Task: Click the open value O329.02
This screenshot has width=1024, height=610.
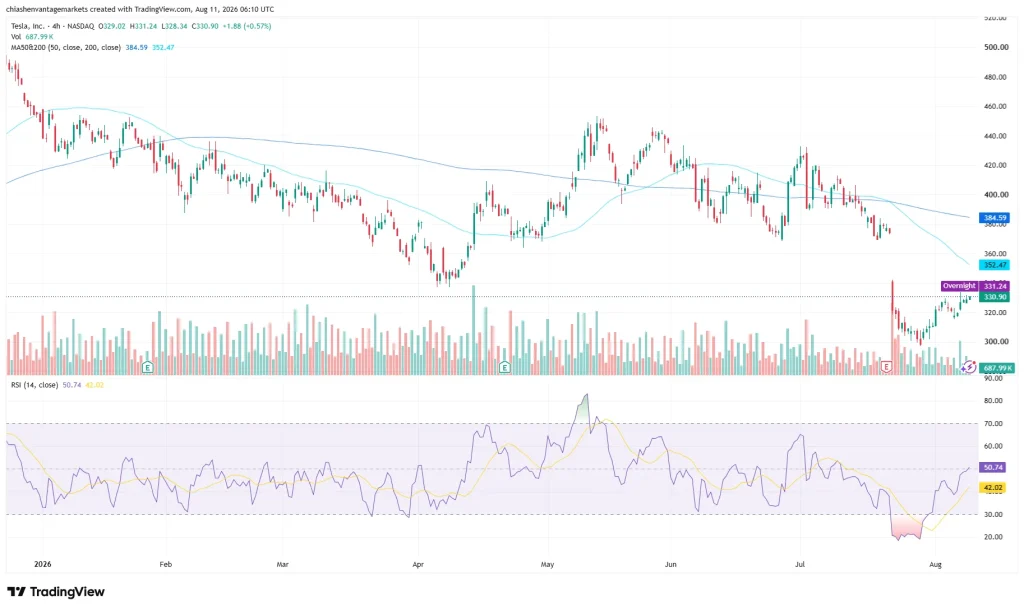Action: (113, 26)
